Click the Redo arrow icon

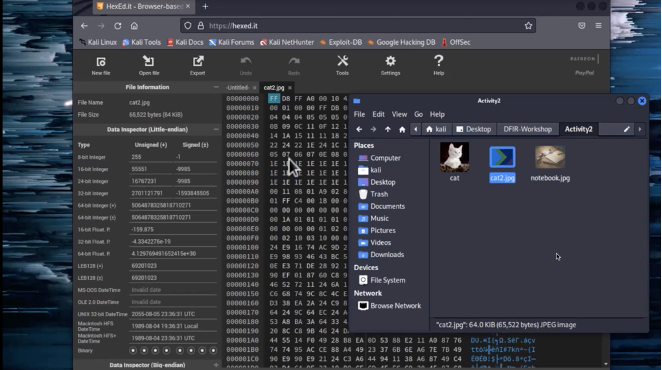pos(294,62)
